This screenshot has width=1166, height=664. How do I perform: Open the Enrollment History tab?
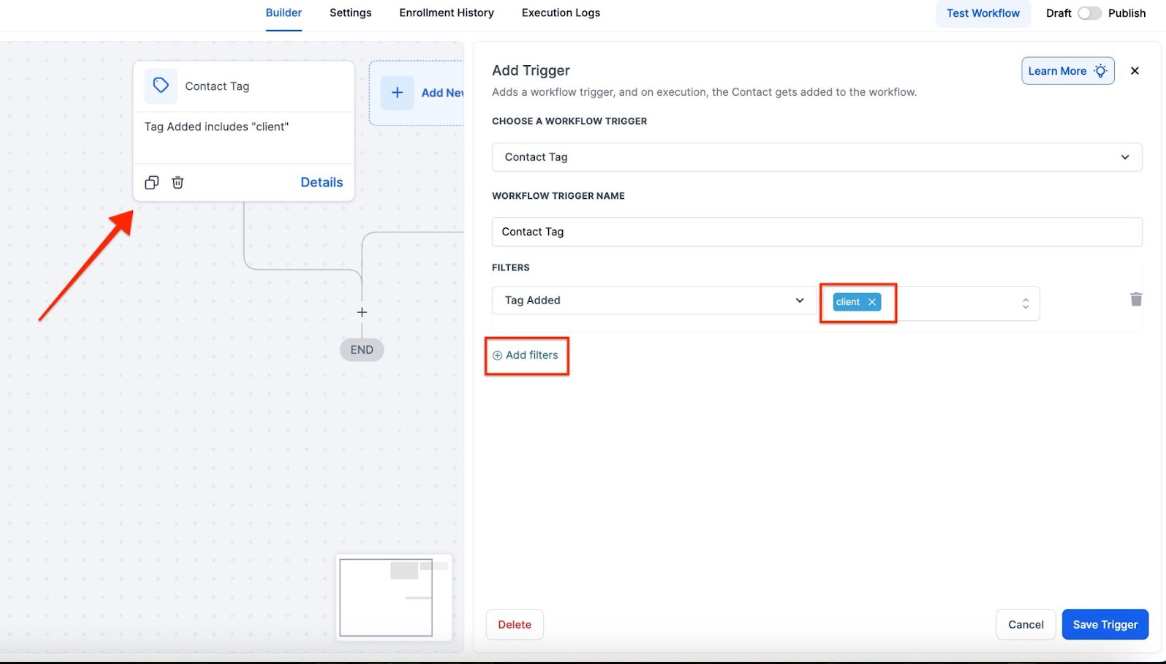click(x=446, y=13)
